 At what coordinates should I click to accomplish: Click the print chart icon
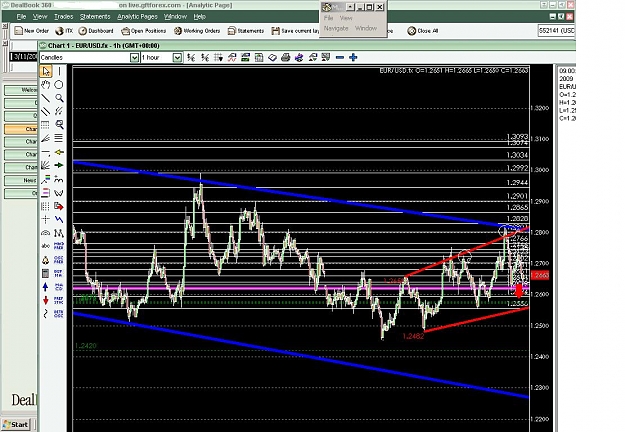tap(285, 58)
